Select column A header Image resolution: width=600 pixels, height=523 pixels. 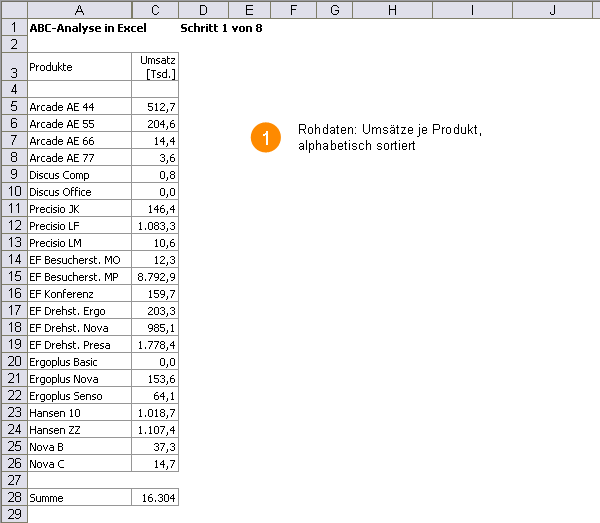click(80, 10)
